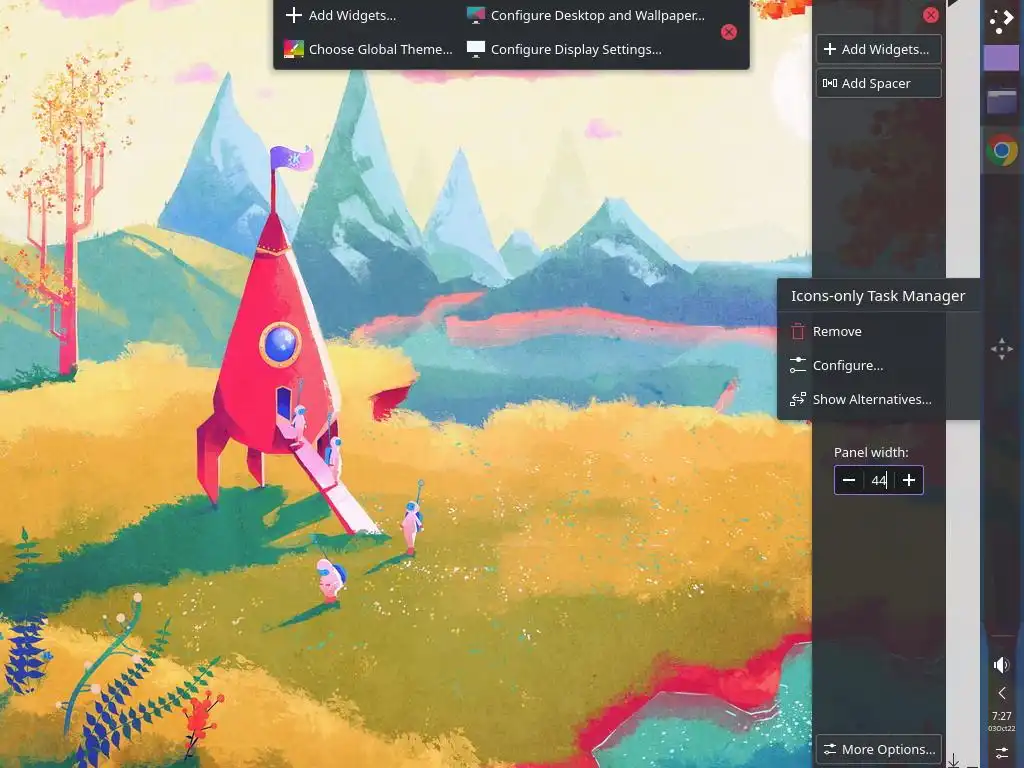The image size is (1024, 768).
Task: Close the desktop edit mode toolbar
Action: pos(729,32)
